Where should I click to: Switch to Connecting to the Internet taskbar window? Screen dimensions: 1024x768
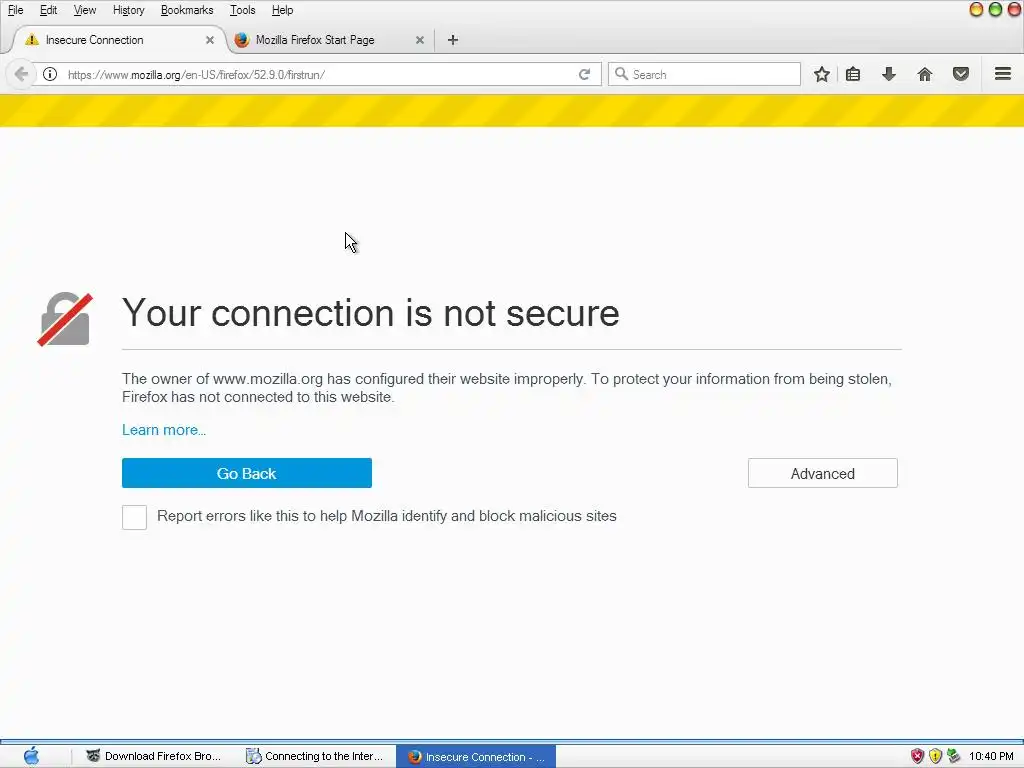tap(316, 756)
